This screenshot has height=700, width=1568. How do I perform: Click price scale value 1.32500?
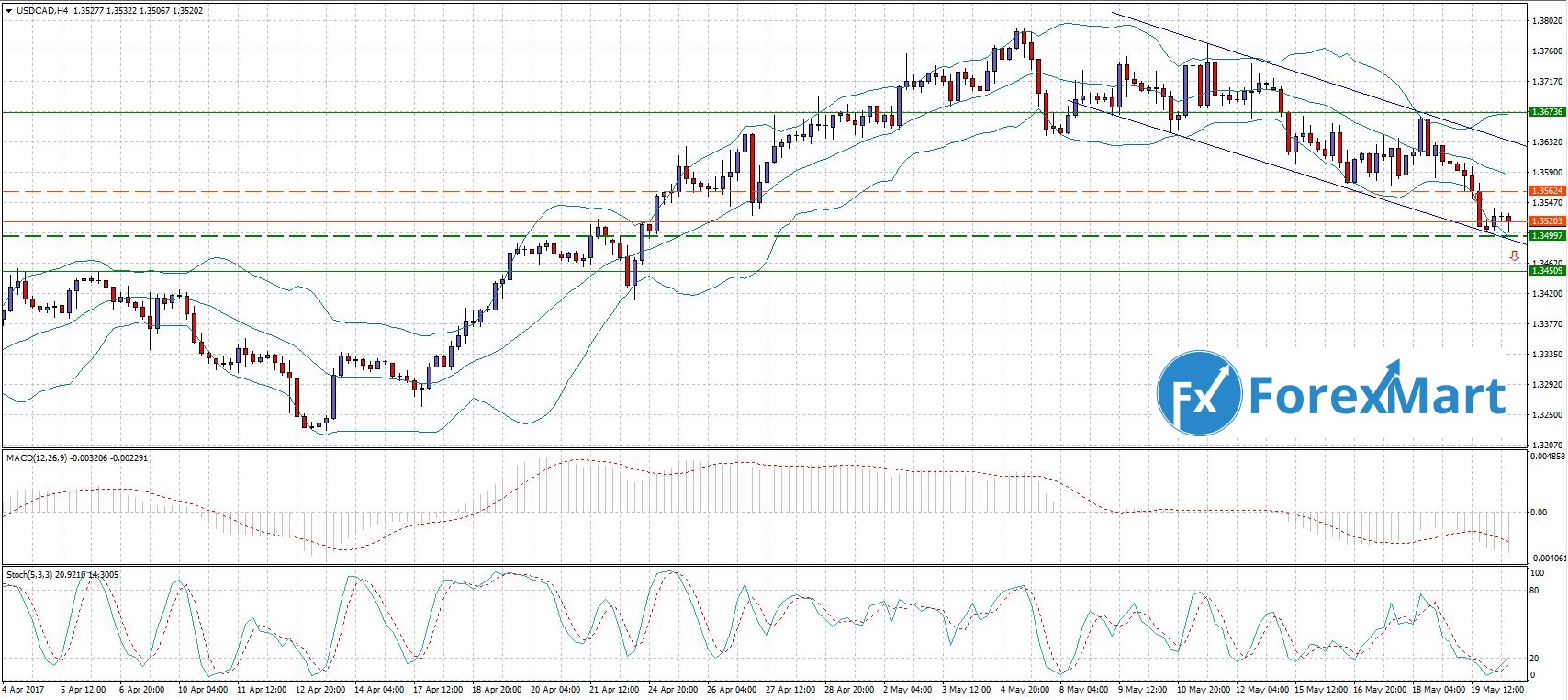click(1548, 415)
